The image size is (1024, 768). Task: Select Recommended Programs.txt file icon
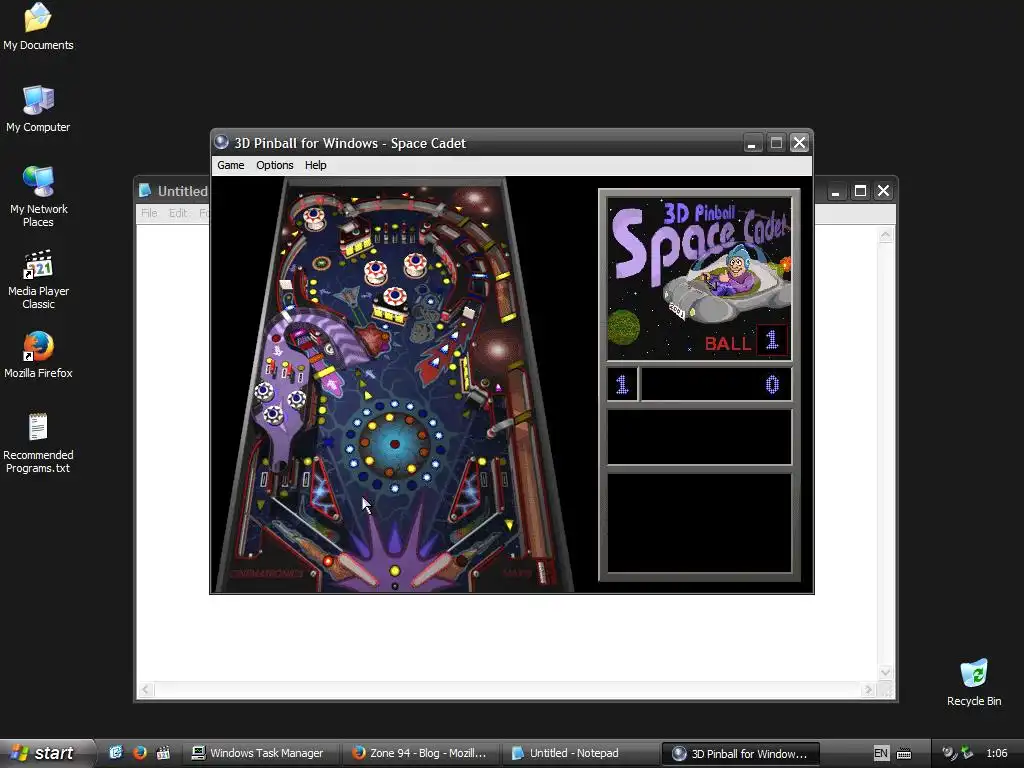click(x=38, y=443)
